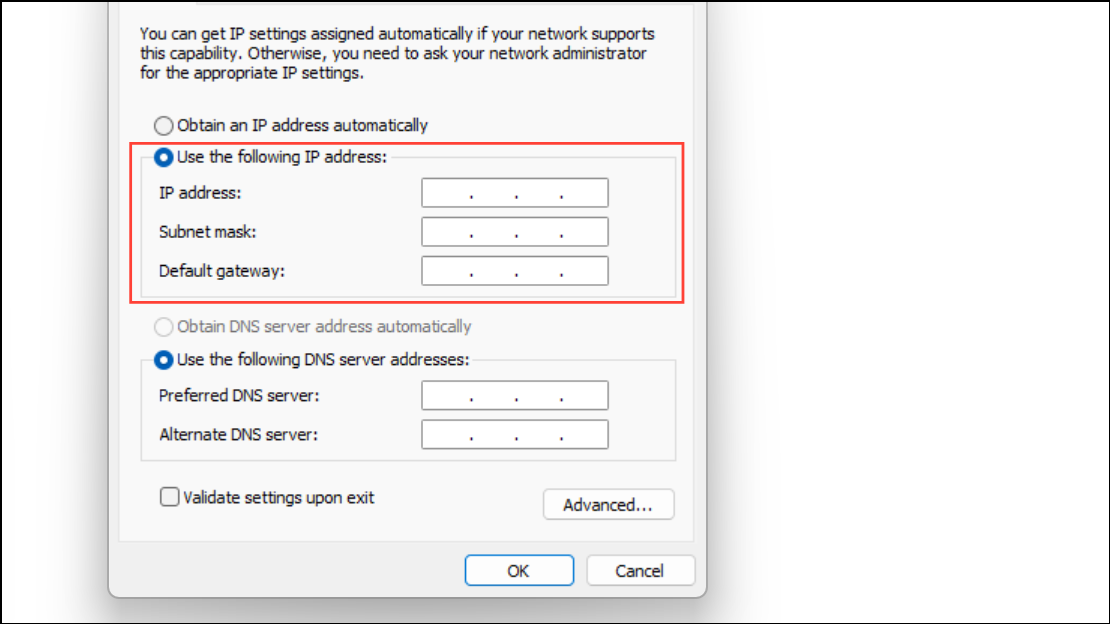
Task: Open the Advanced settings dialog
Action: click(x=608, y=505)
